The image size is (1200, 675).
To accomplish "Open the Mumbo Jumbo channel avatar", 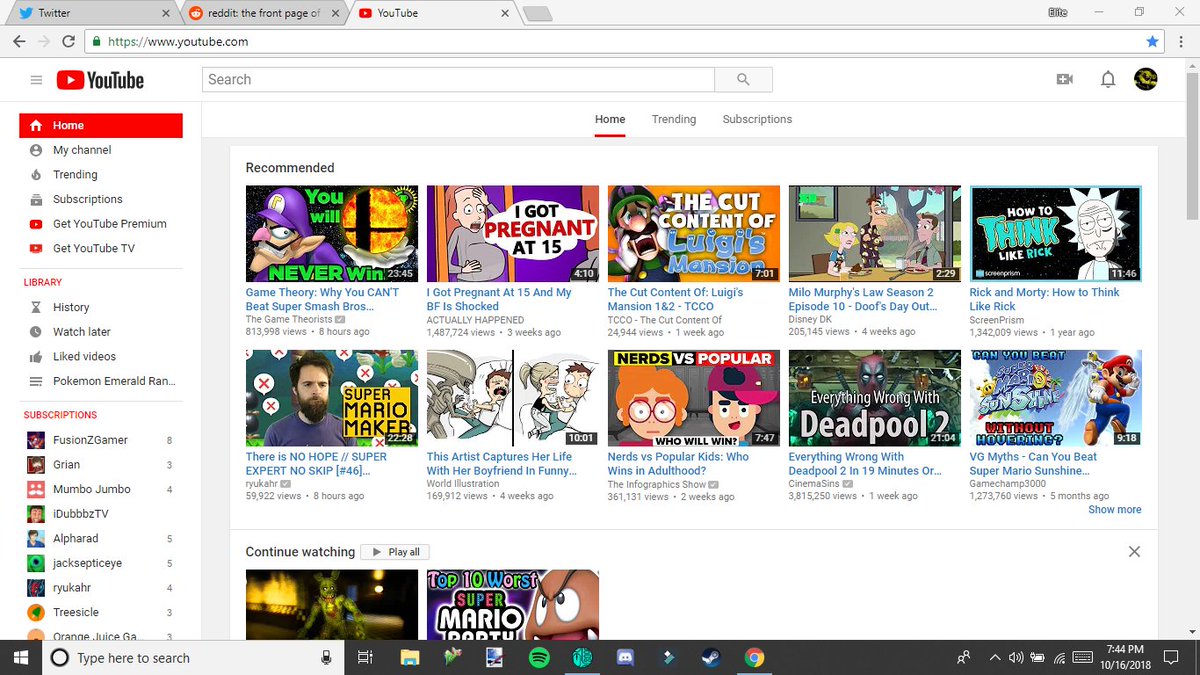I will (36, 489).
